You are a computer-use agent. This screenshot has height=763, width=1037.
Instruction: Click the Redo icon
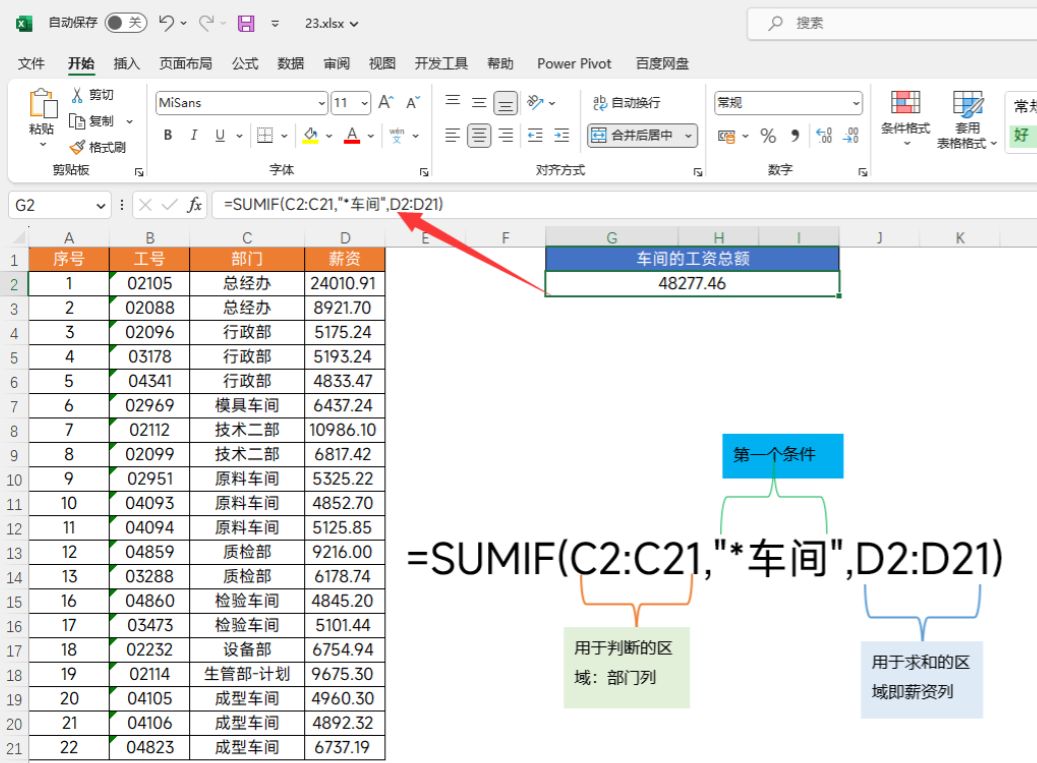(206, 23)
